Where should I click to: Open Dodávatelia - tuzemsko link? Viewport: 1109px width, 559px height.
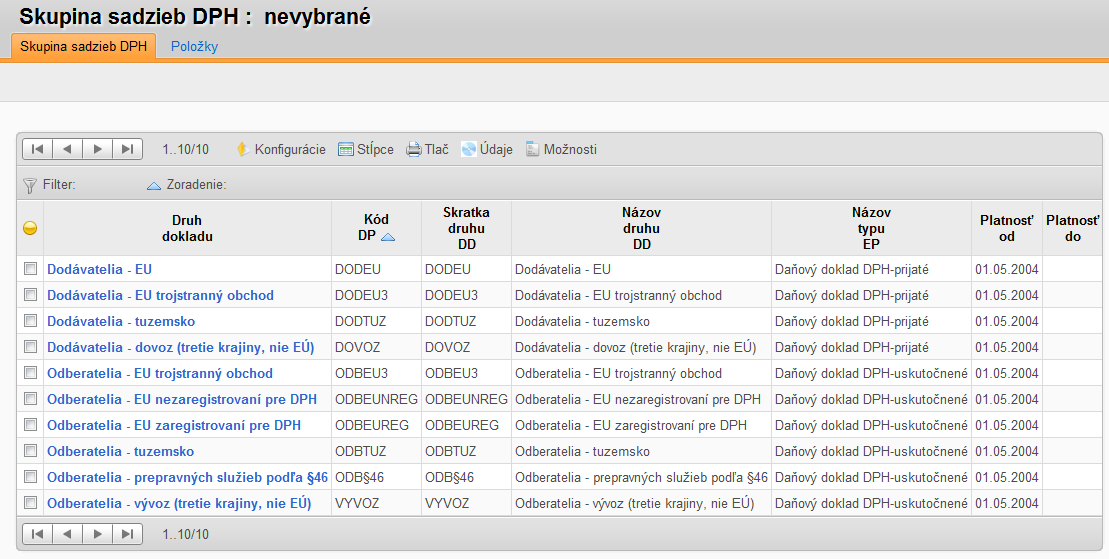coord(121,321)
